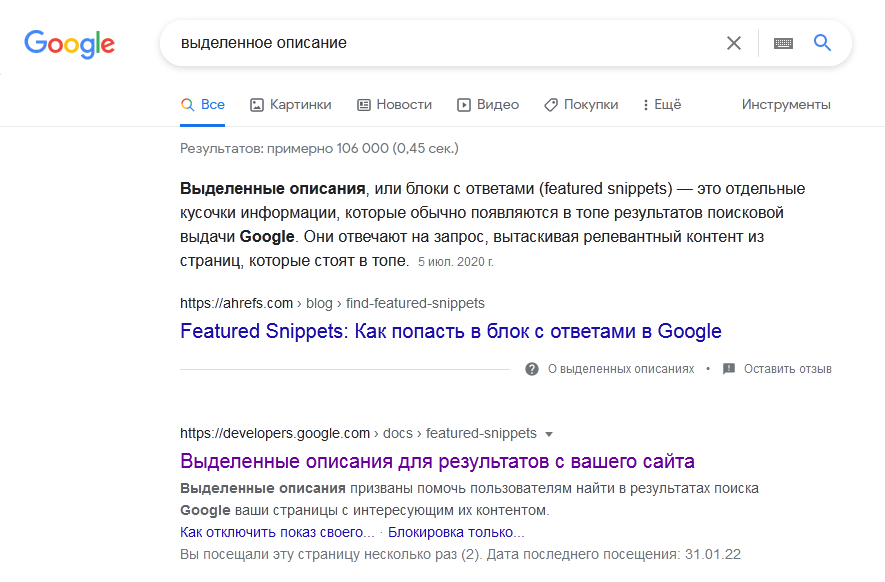This screenshot has height=582, width=885.
Task: Expand the developers.google.com result arrow
Action: click(x=549, y=434)
